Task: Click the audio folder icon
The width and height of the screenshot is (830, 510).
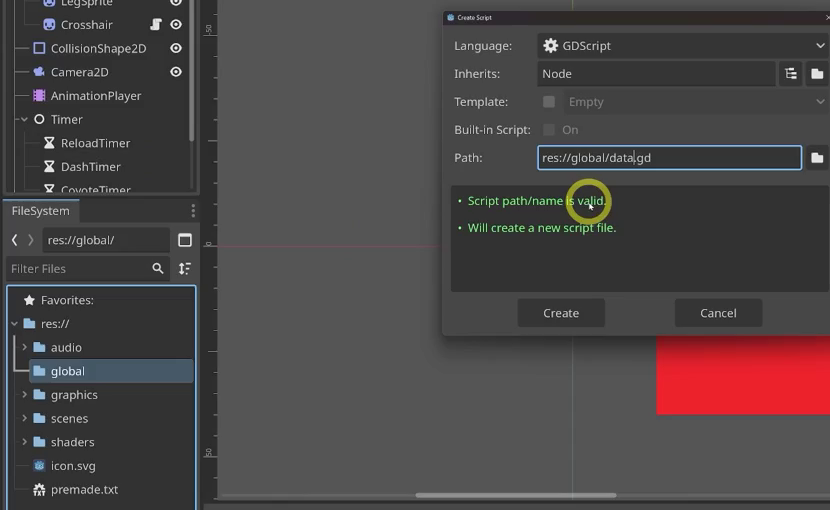Action: (39, 347)
